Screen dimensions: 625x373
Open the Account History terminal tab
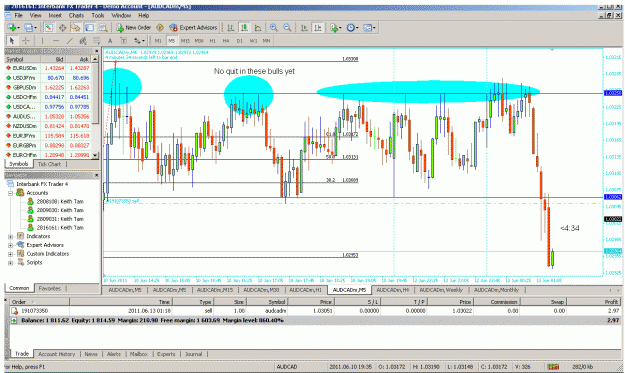[57, 354]
